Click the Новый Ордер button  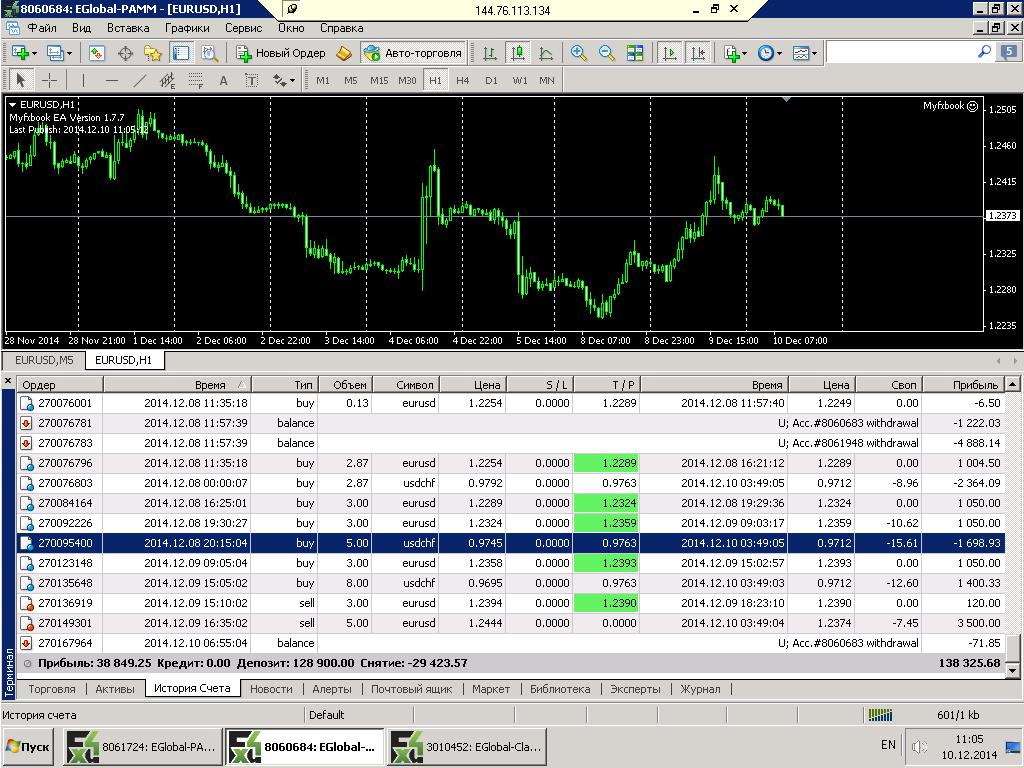coord(280,53)
